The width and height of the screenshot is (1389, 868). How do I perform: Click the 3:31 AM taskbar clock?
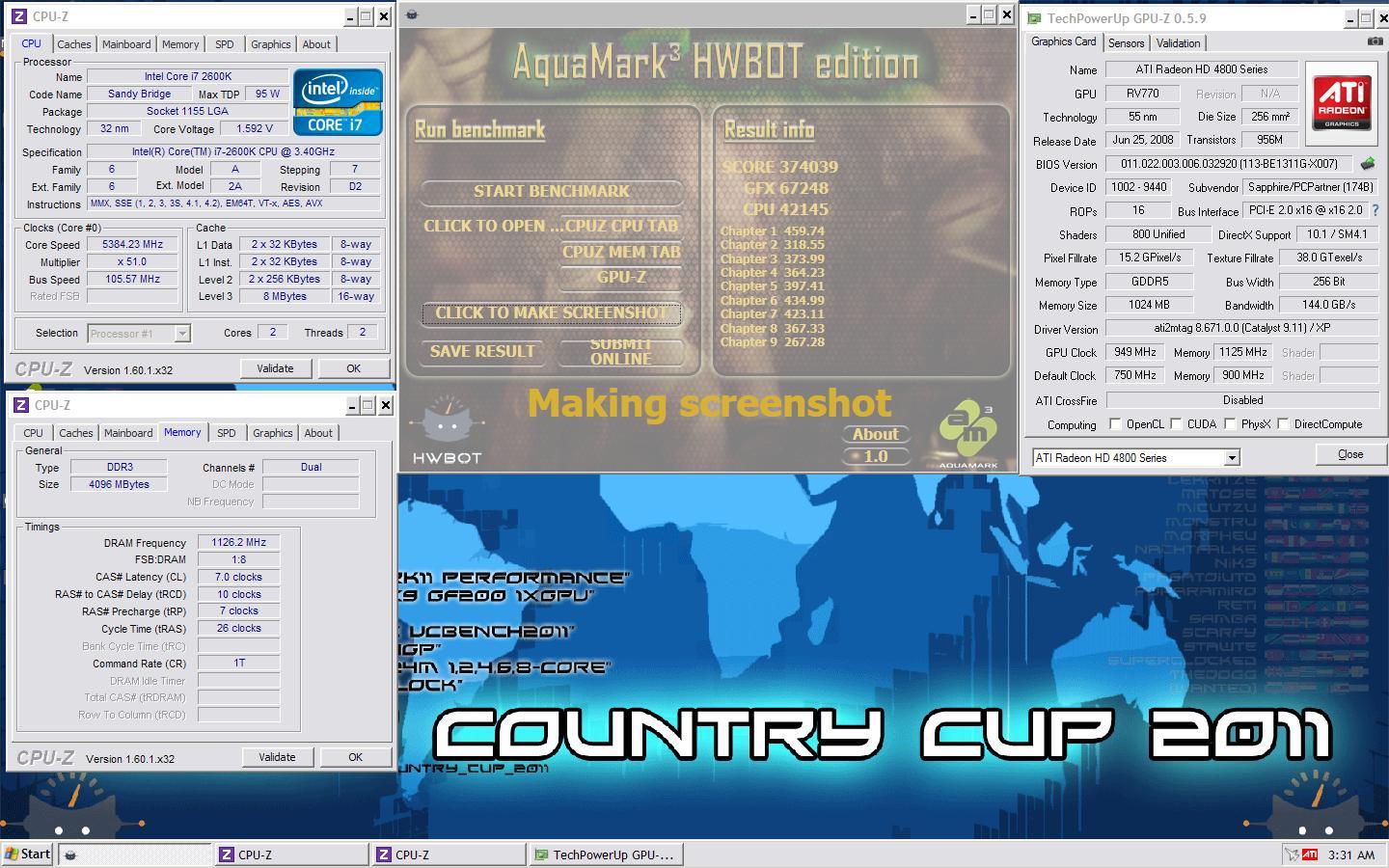click(x=1351, y=854)
